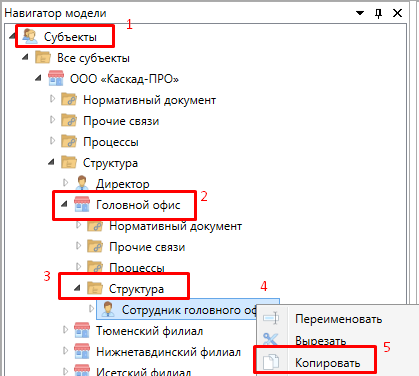
Task: Click folder icon of Нормативный документ under Головной офис
Action: pos(95,226)
